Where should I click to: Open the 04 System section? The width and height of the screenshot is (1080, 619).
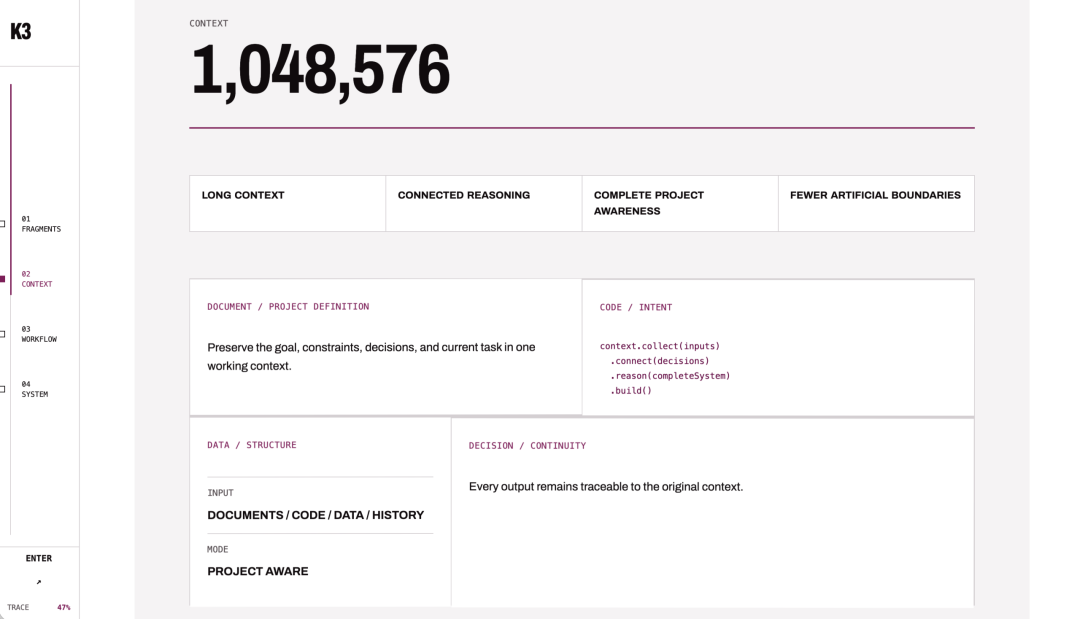coord(34,389)
